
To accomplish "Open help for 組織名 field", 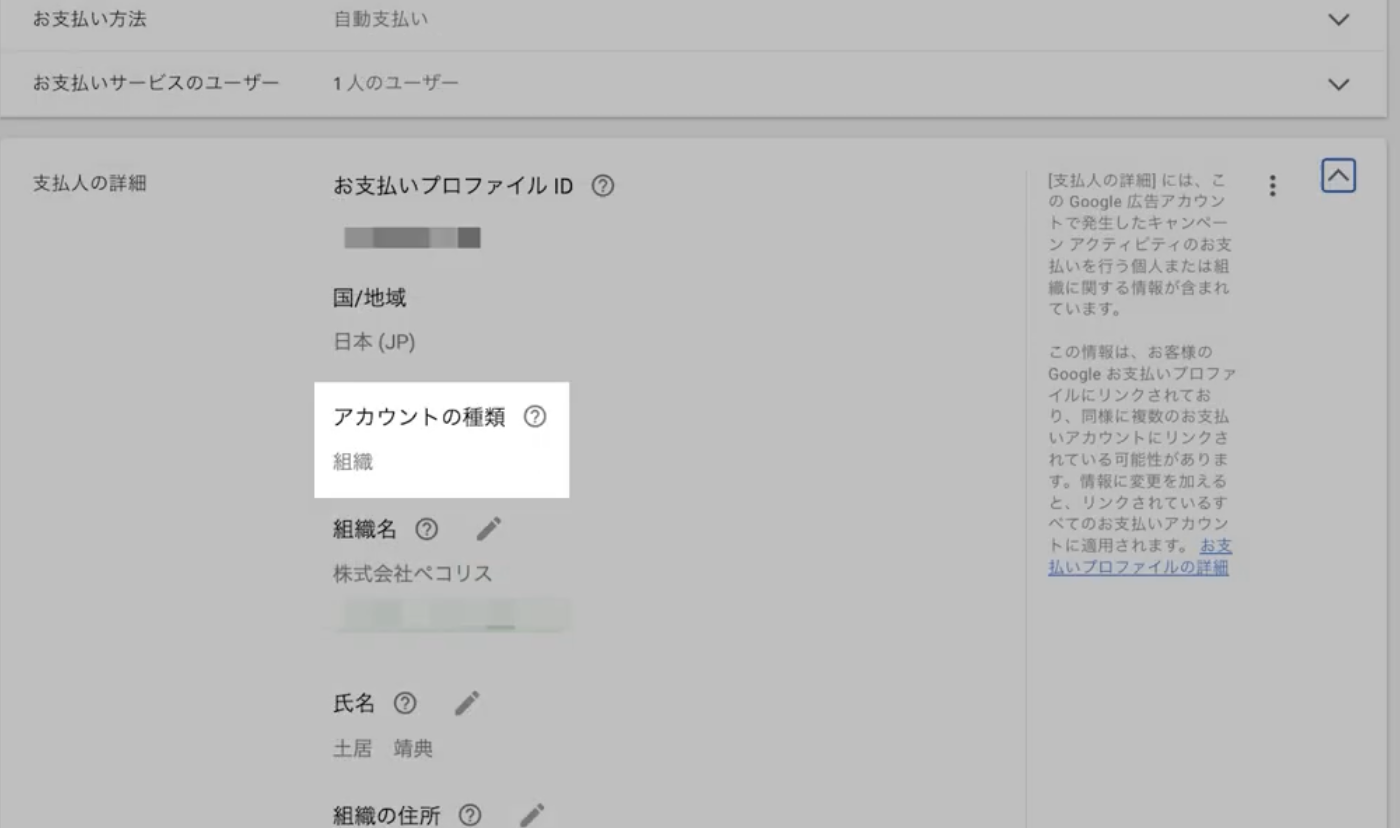I will (x=426, y=529).
